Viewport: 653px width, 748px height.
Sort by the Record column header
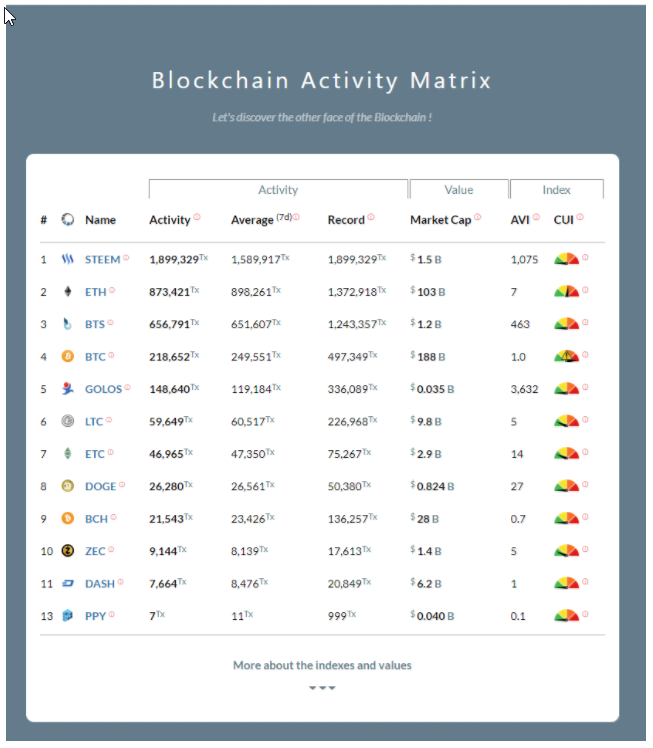[346, 220]
